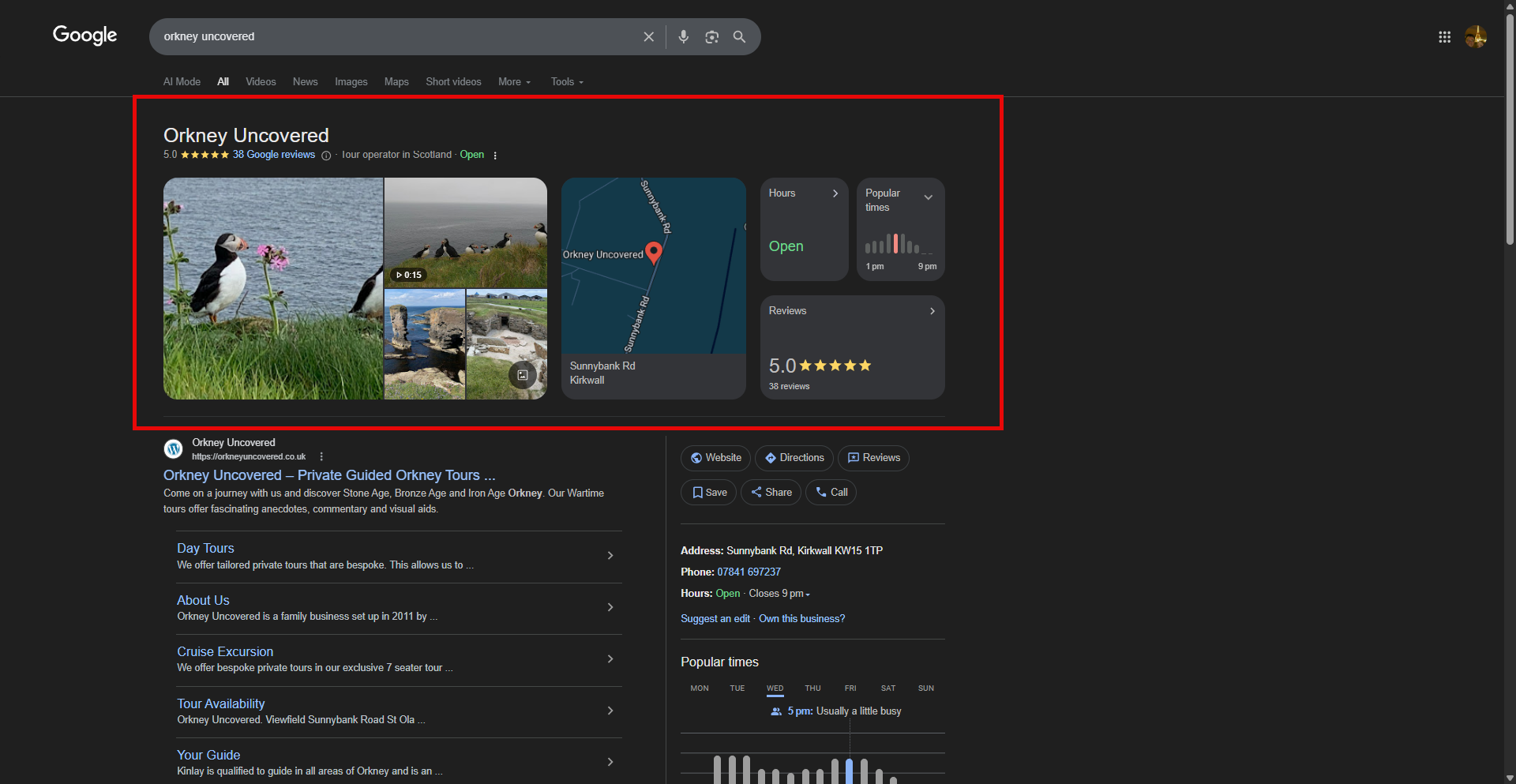The height and width of the screenshot is (784, 1516).
Task: Select MON in Popular times
Action: [700, 688]
